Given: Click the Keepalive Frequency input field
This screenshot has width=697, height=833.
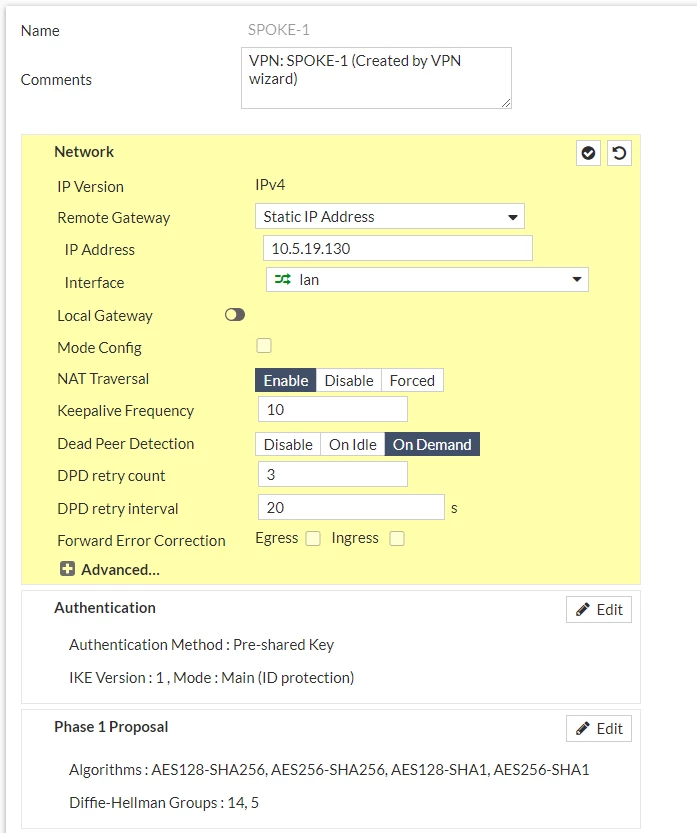Looking at the screenshot, I should (333, 410).
